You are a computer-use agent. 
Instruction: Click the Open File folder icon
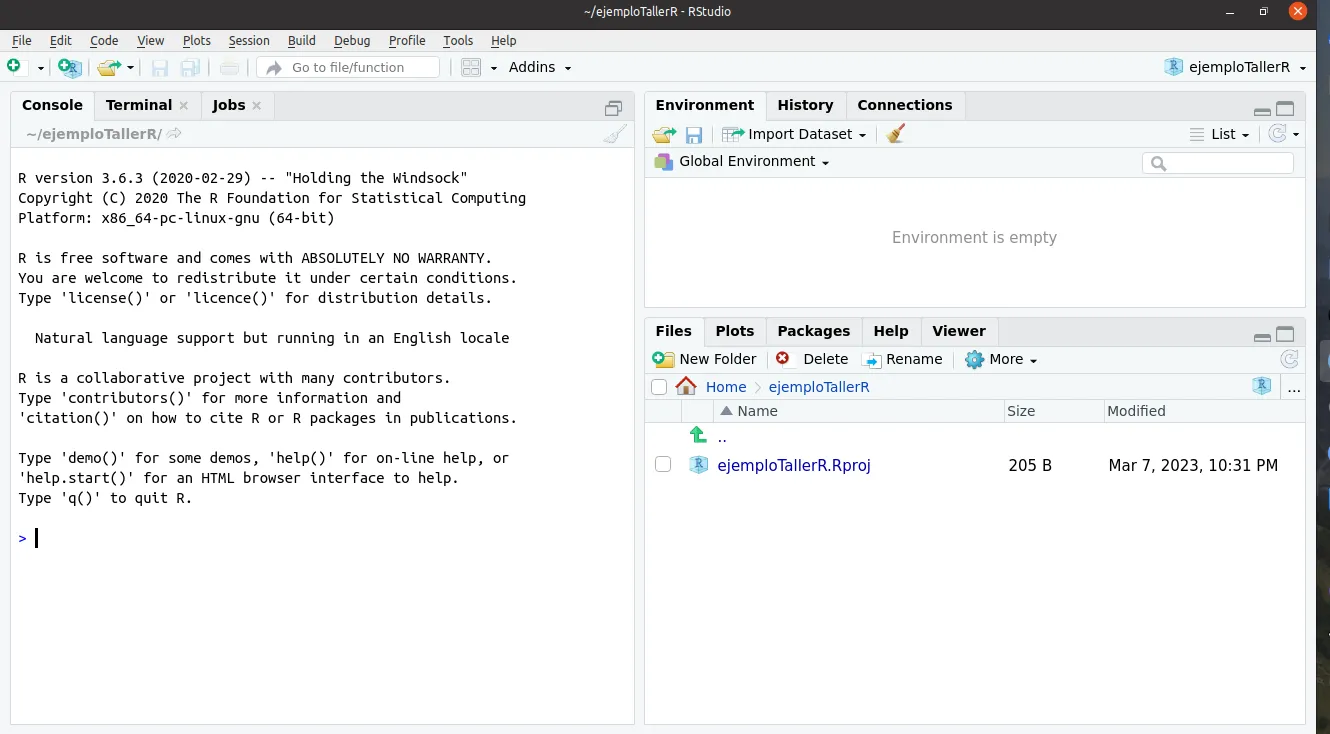(x=108, y=67)
